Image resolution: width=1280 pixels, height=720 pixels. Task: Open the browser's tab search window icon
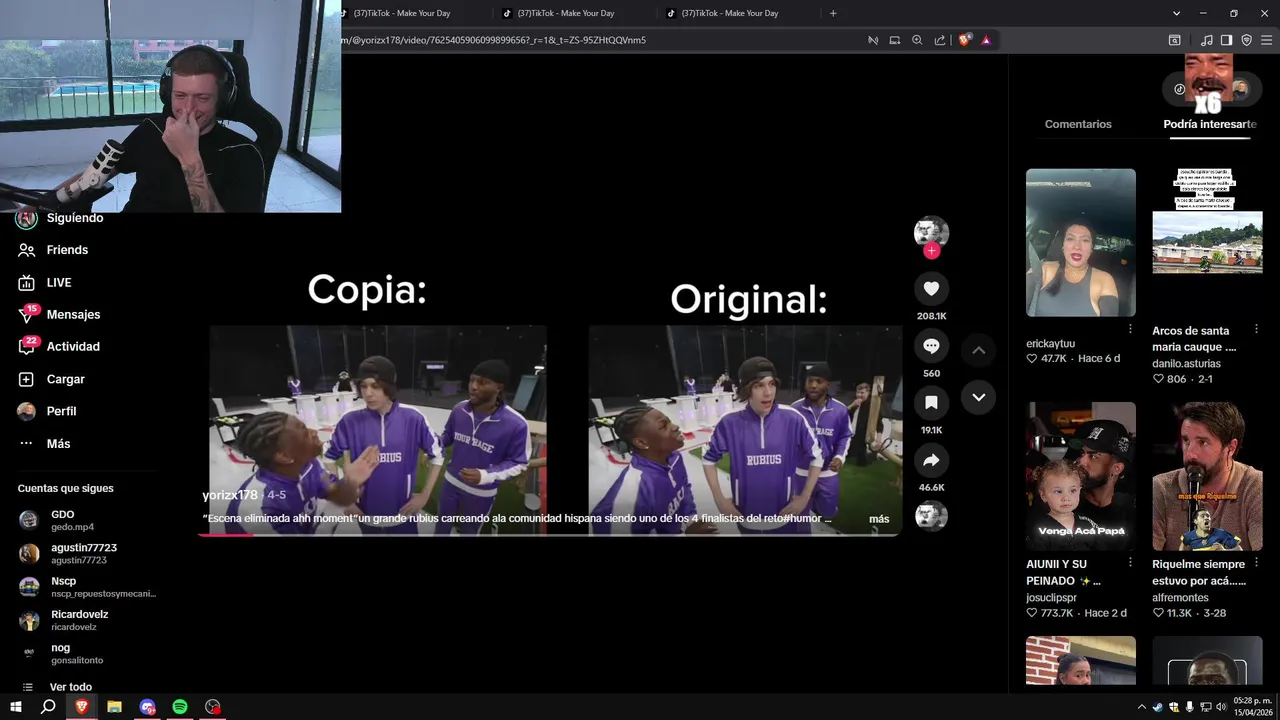[x=1175, y=40]
